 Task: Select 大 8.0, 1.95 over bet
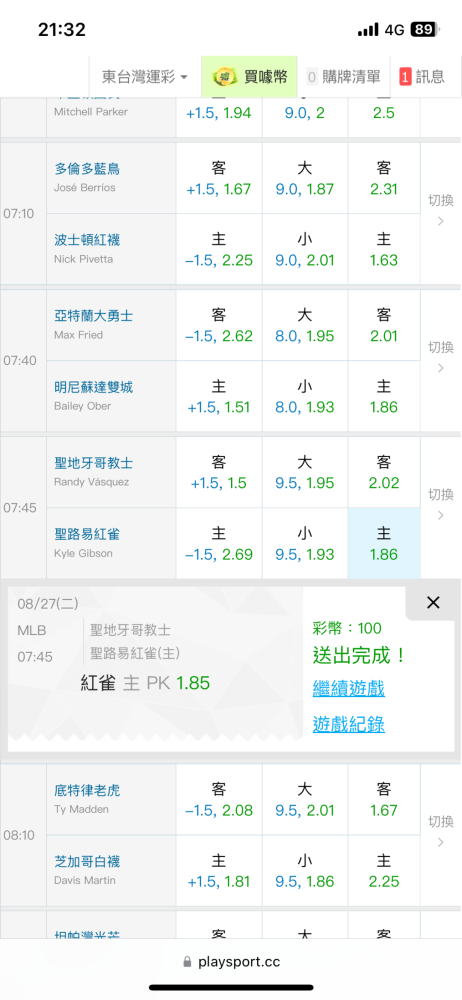tap(305, 325)
